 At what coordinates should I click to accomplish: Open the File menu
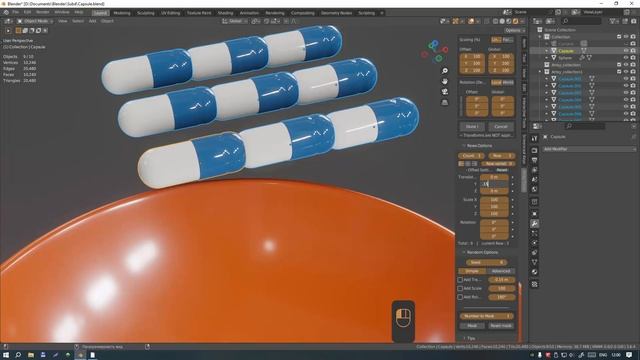click(x=16, y=13)
